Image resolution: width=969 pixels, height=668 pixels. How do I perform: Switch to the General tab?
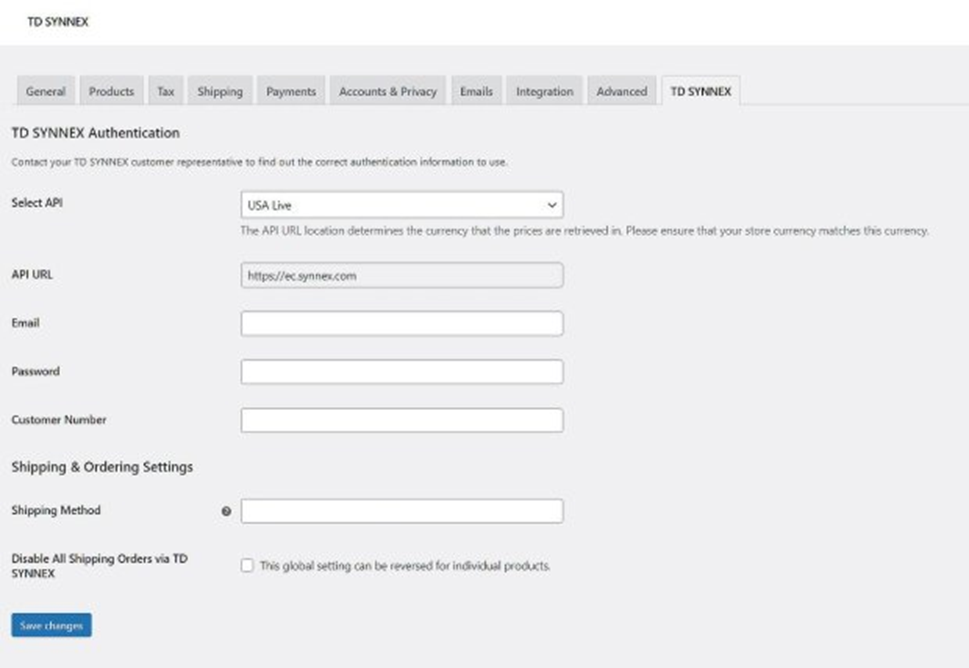point(46,90)
